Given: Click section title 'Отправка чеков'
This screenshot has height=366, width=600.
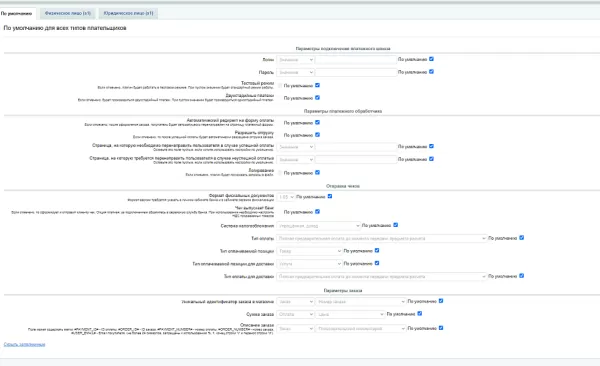Looking at the screenshot, I should [x=343, y=186].
